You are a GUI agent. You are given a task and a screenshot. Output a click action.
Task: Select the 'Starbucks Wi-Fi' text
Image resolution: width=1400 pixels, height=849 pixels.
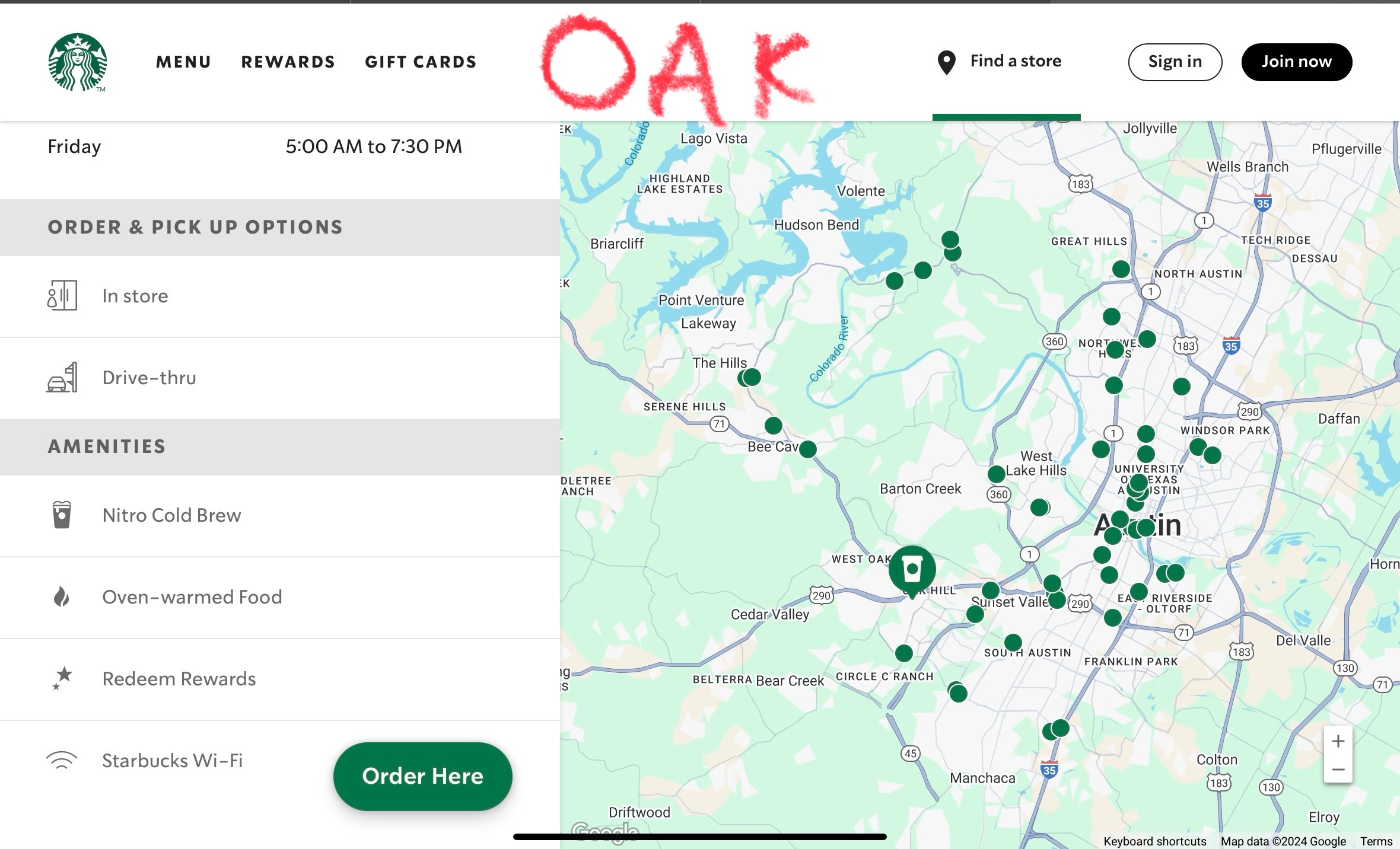[173, 761]
